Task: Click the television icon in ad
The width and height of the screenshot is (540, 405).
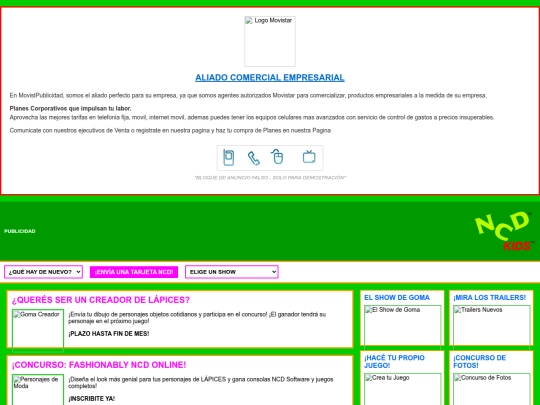Action: tap(309, 157)
